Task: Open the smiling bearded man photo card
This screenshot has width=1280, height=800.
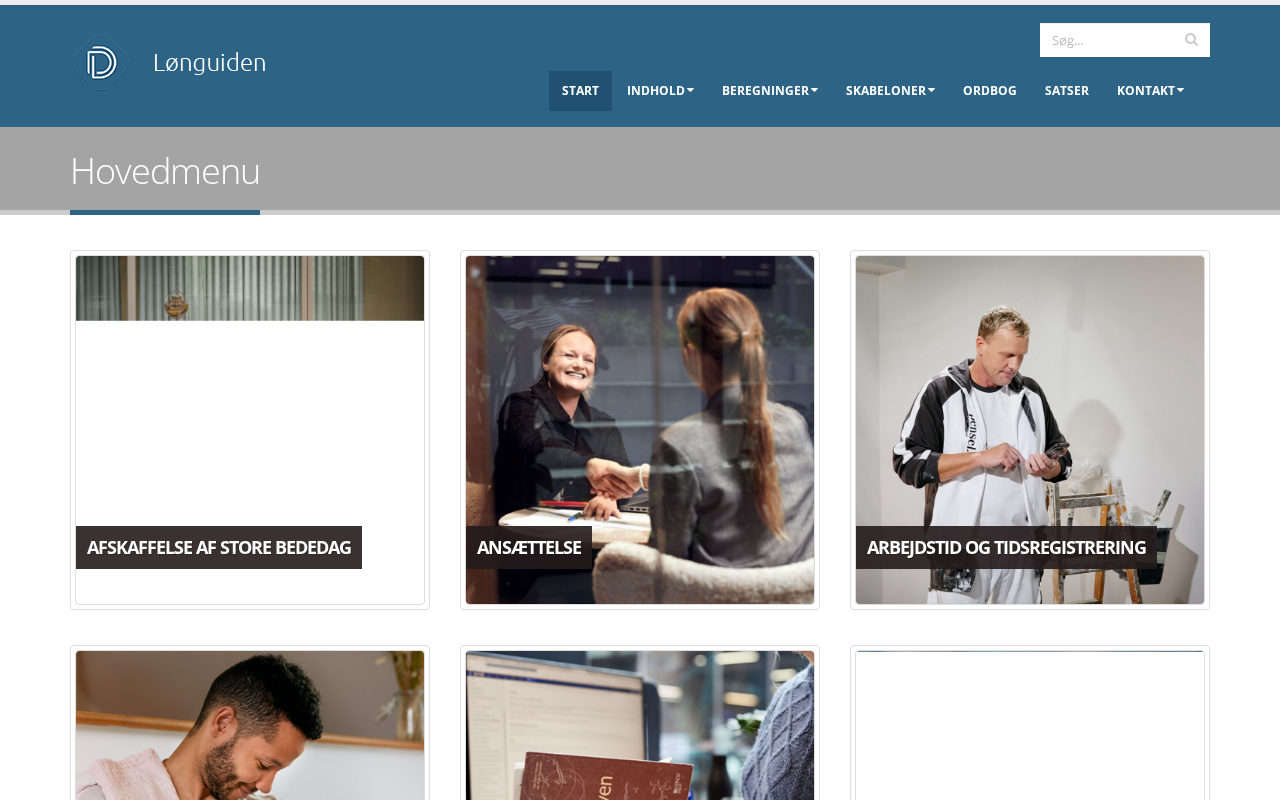Action: 250,725
